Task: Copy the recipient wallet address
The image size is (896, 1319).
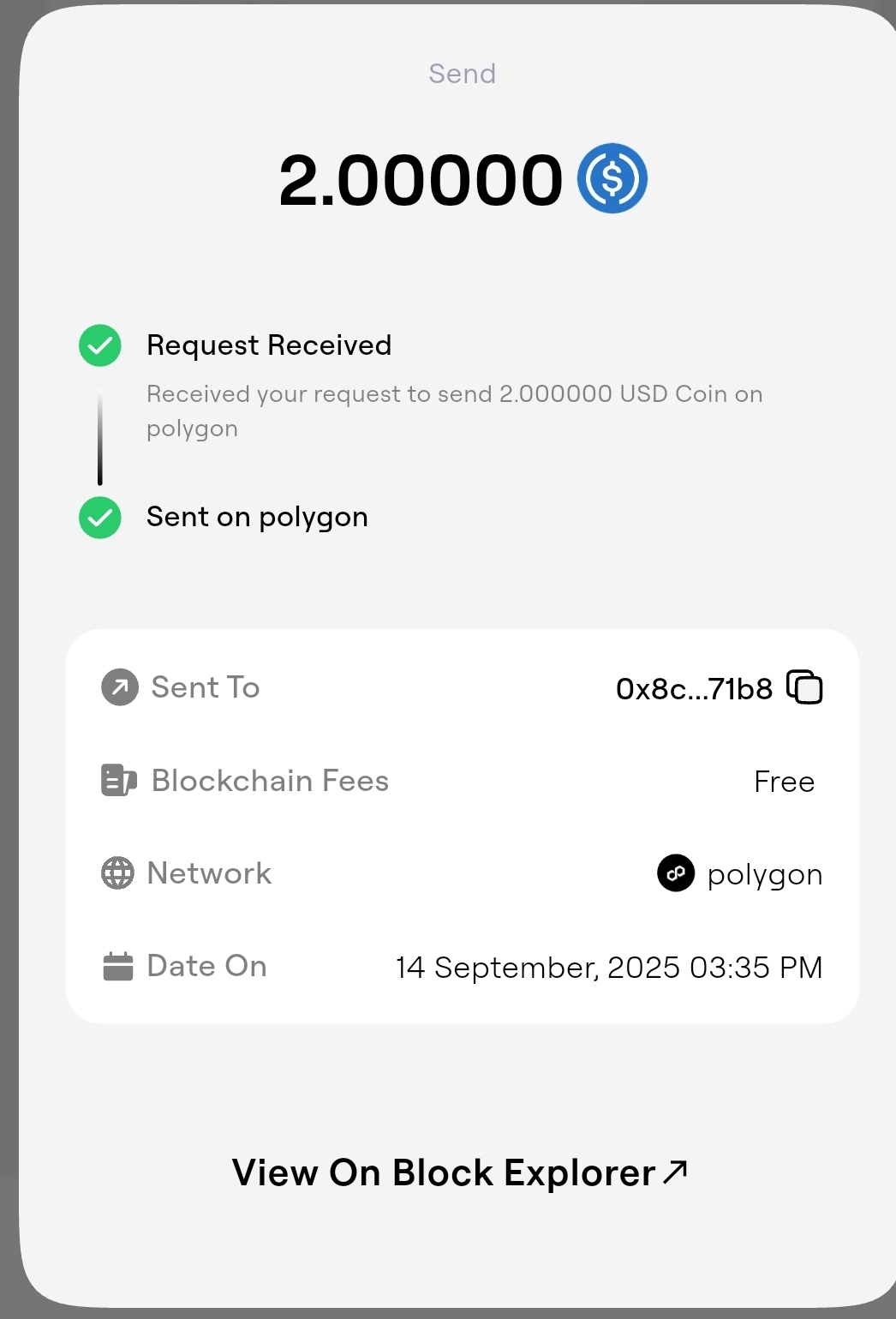Action: pyautogui.click(x=804, y=687)
